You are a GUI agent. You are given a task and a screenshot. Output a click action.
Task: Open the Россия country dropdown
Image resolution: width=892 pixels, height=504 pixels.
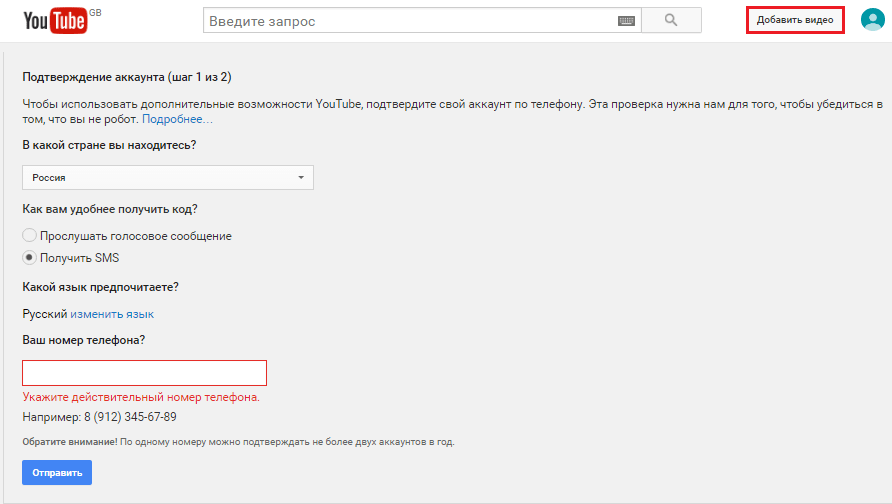167,177
